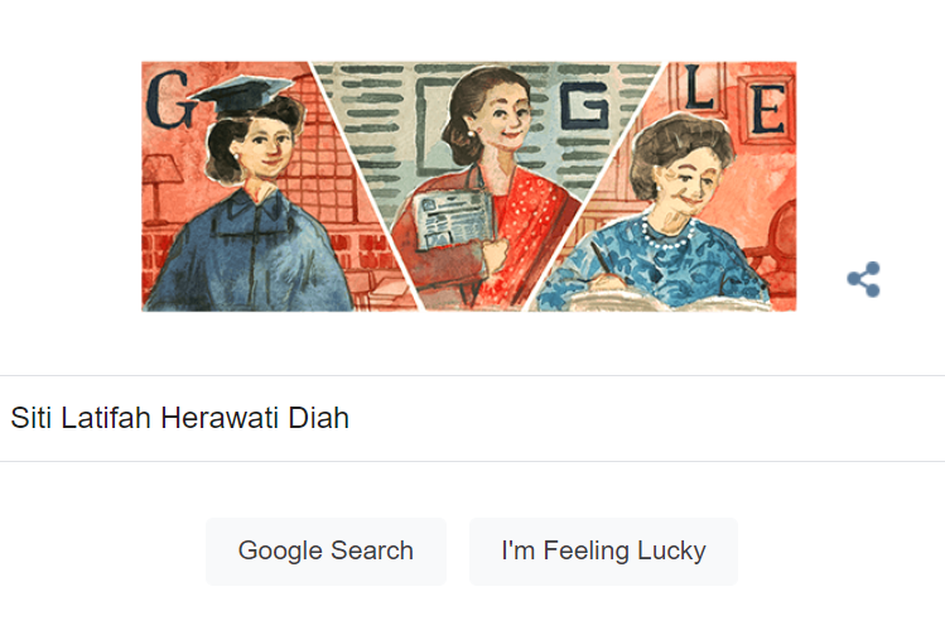This screenshot has width=945, height=630.
Task: Click the framed letter L in the doodle
Action: click(701, 87)
